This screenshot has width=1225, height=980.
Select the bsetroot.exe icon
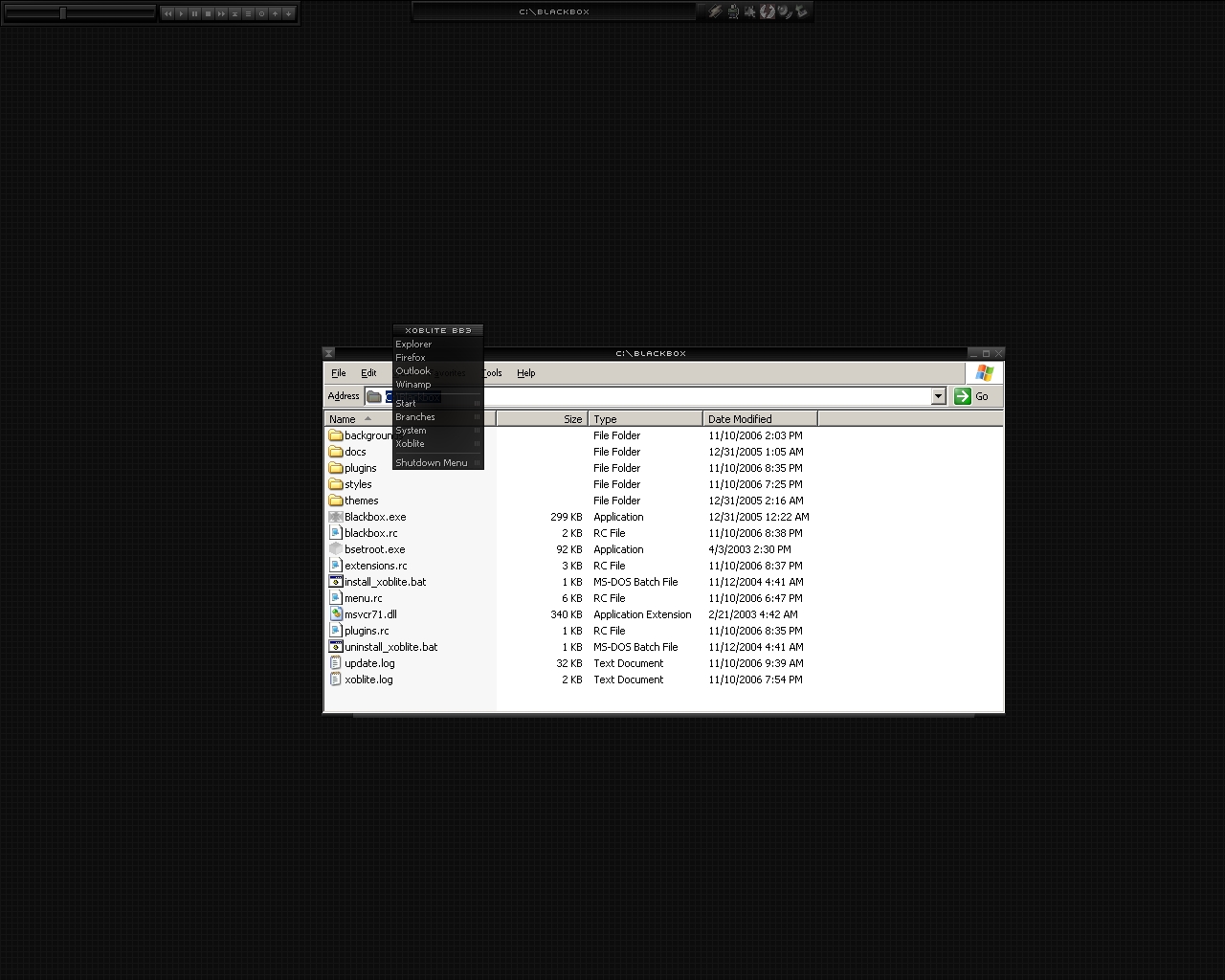(x=336, y=549)
